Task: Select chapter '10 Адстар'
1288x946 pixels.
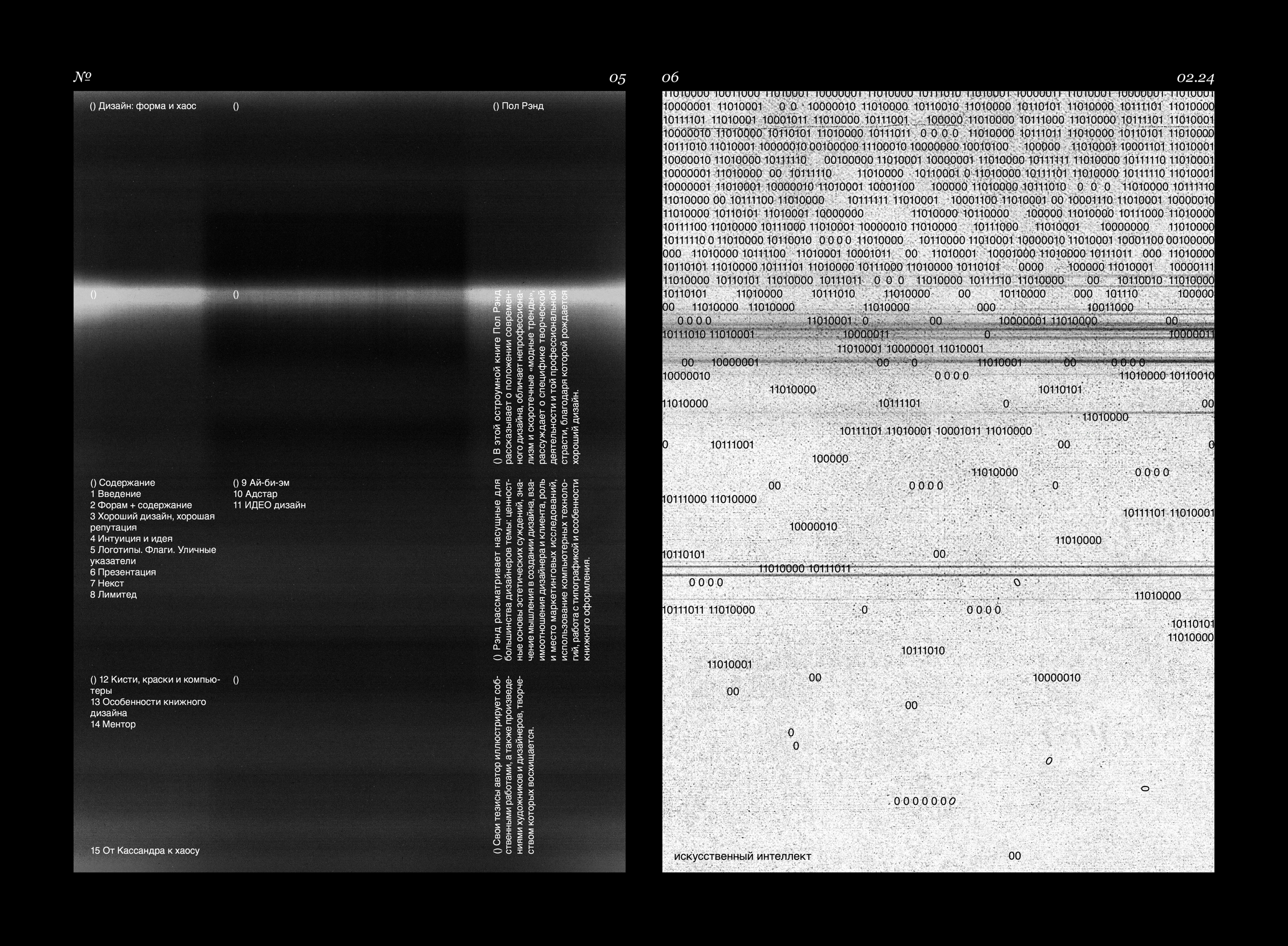Action: (x=255, y=494)
